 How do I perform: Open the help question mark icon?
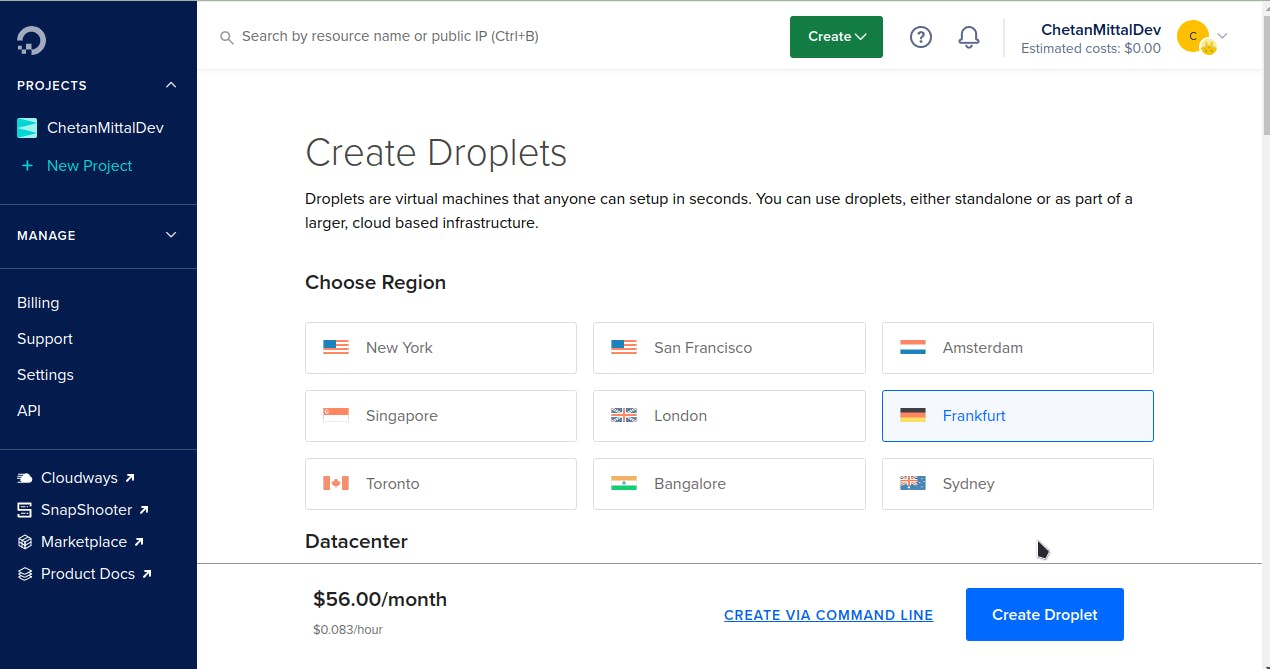click(921, 37)
